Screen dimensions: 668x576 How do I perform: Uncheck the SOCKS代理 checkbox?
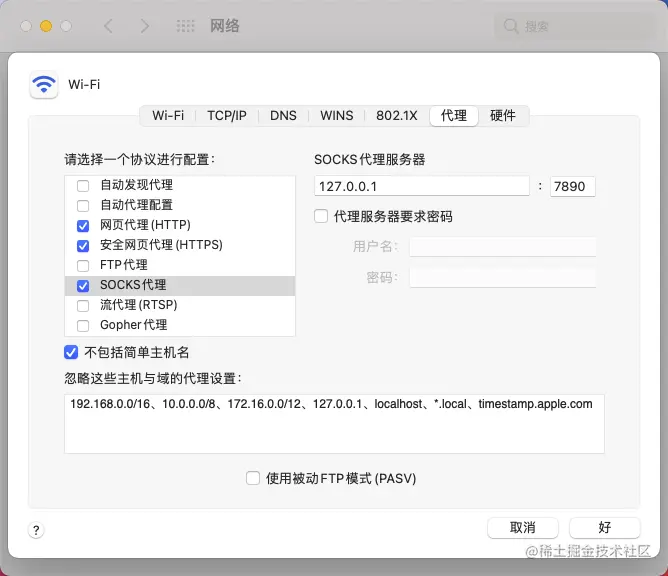pyautogui.click(x=83, y=286)
